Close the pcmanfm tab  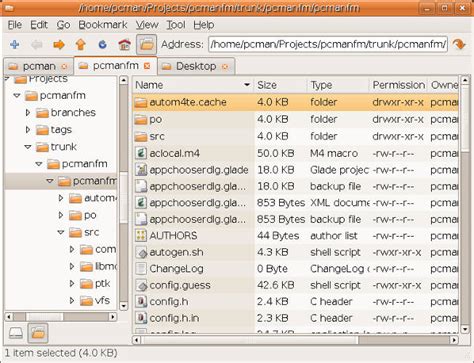coord(147,66)
